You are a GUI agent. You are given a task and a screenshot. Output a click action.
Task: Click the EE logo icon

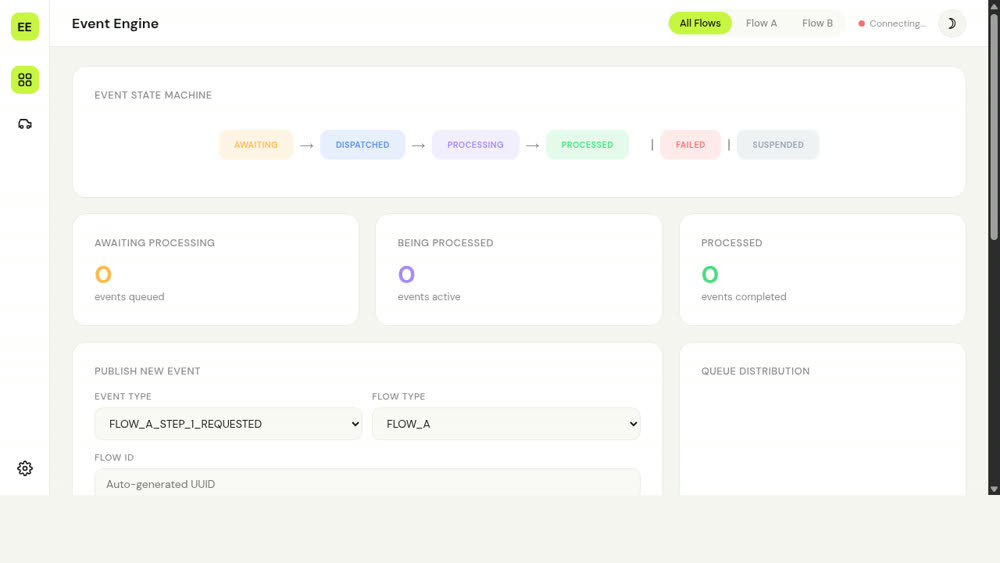point(25,27)
